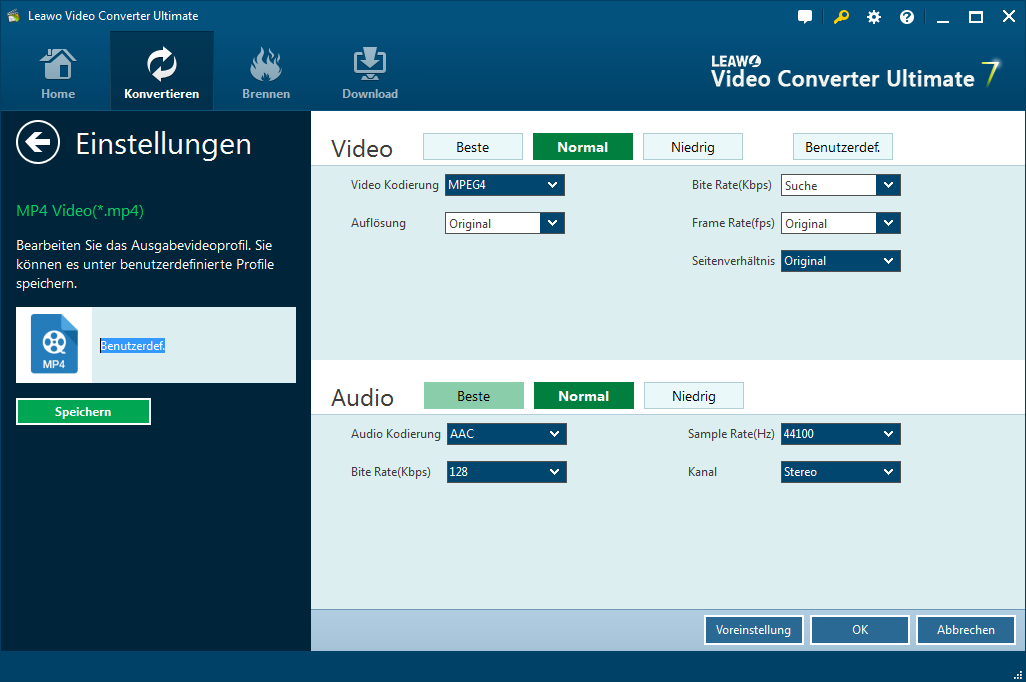Select Niedrig video quality preset
The width and height of the screenshot is (1026, 682).
[693, 147]
